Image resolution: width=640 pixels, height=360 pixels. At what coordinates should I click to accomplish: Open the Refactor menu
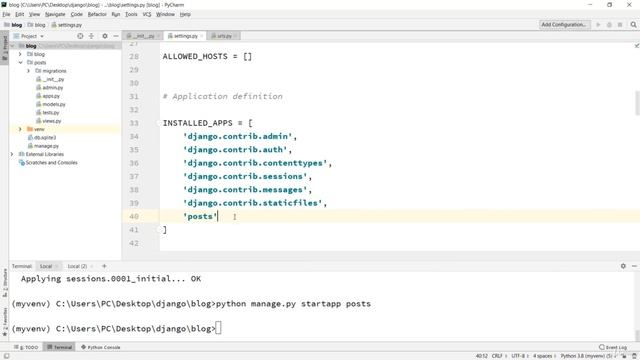pyautogui.click(x=97, y=14)
